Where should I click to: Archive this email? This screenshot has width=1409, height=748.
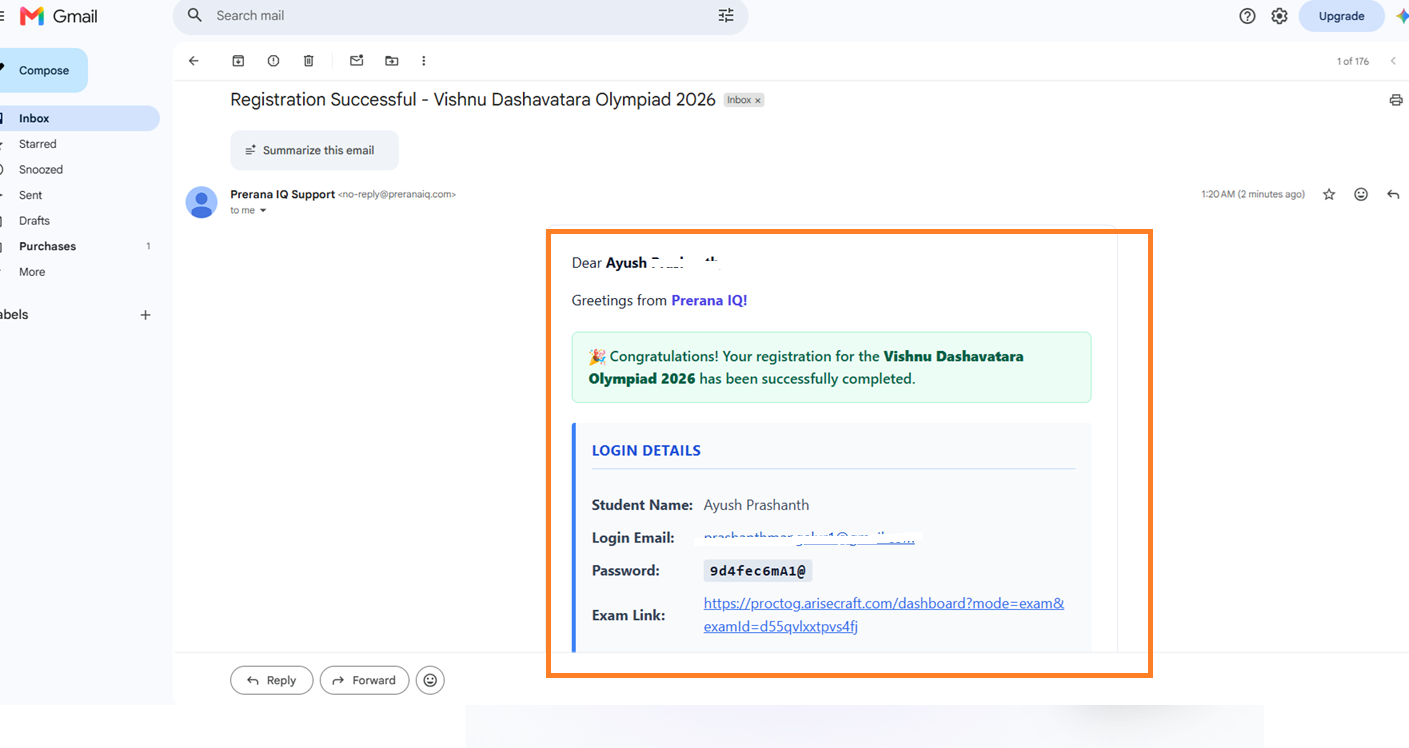point(238,61)
